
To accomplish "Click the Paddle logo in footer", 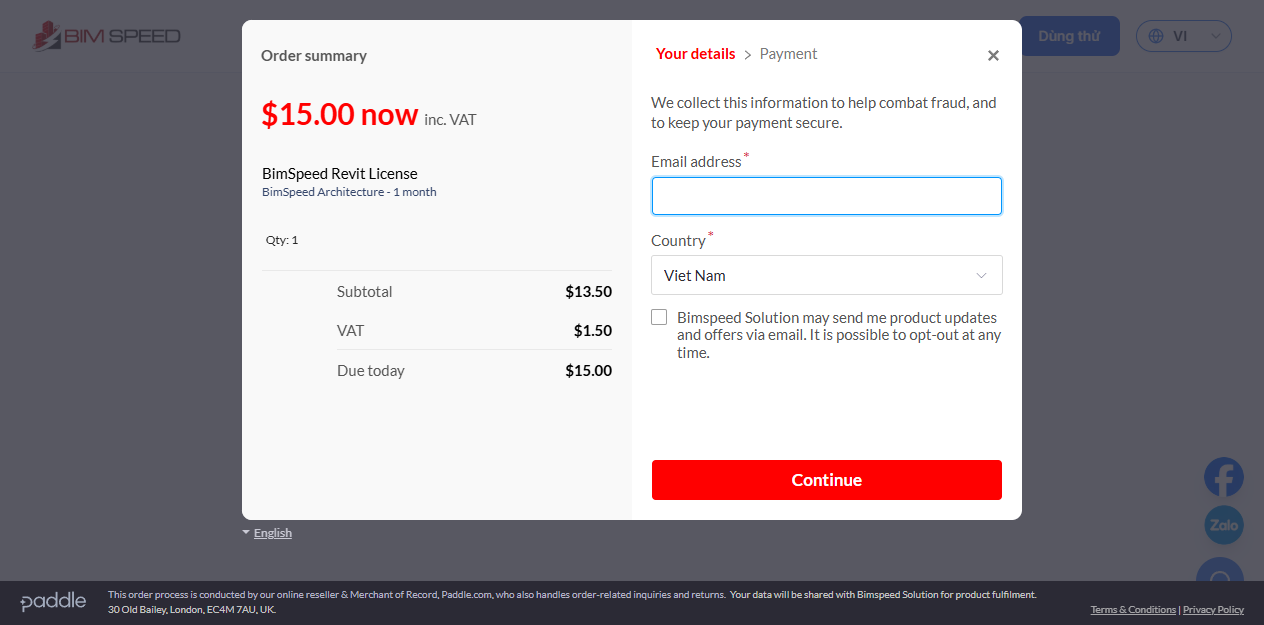I will 53,601.
